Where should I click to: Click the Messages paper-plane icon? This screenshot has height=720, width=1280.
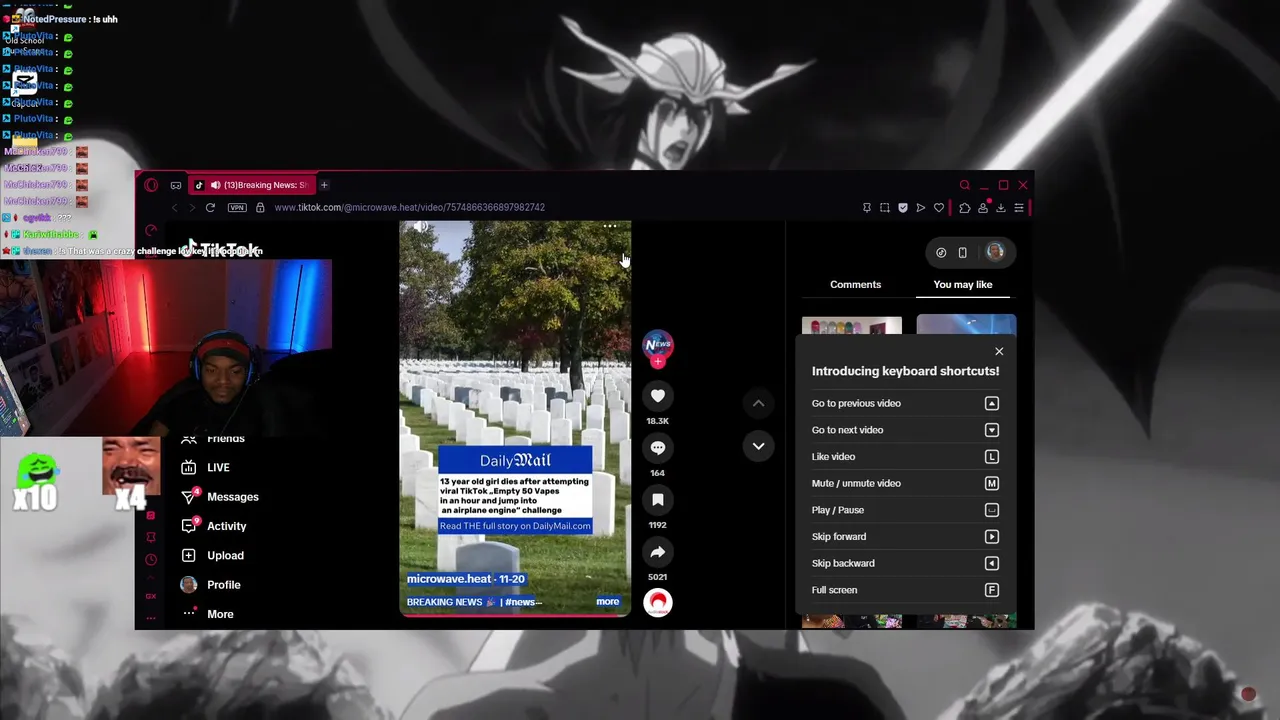click(x=188, y=496)
